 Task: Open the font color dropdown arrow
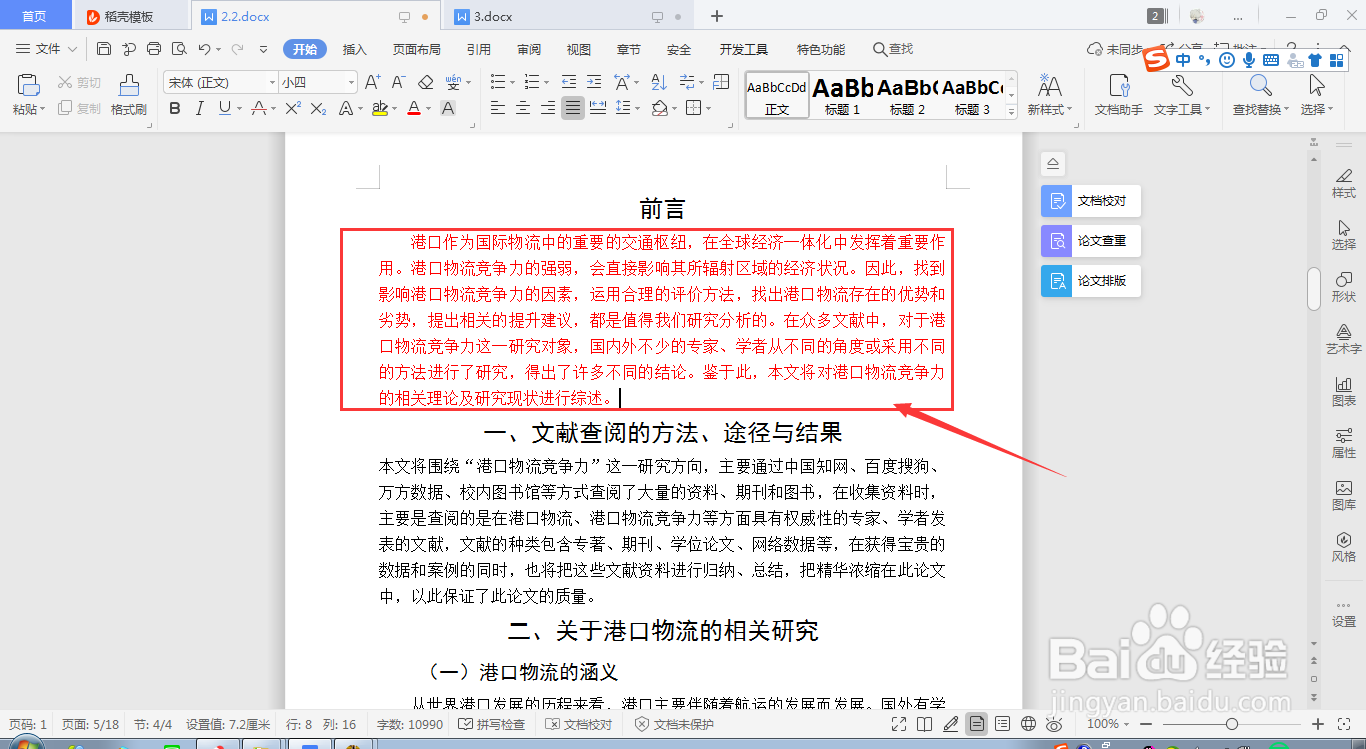(x=428, y=108)
